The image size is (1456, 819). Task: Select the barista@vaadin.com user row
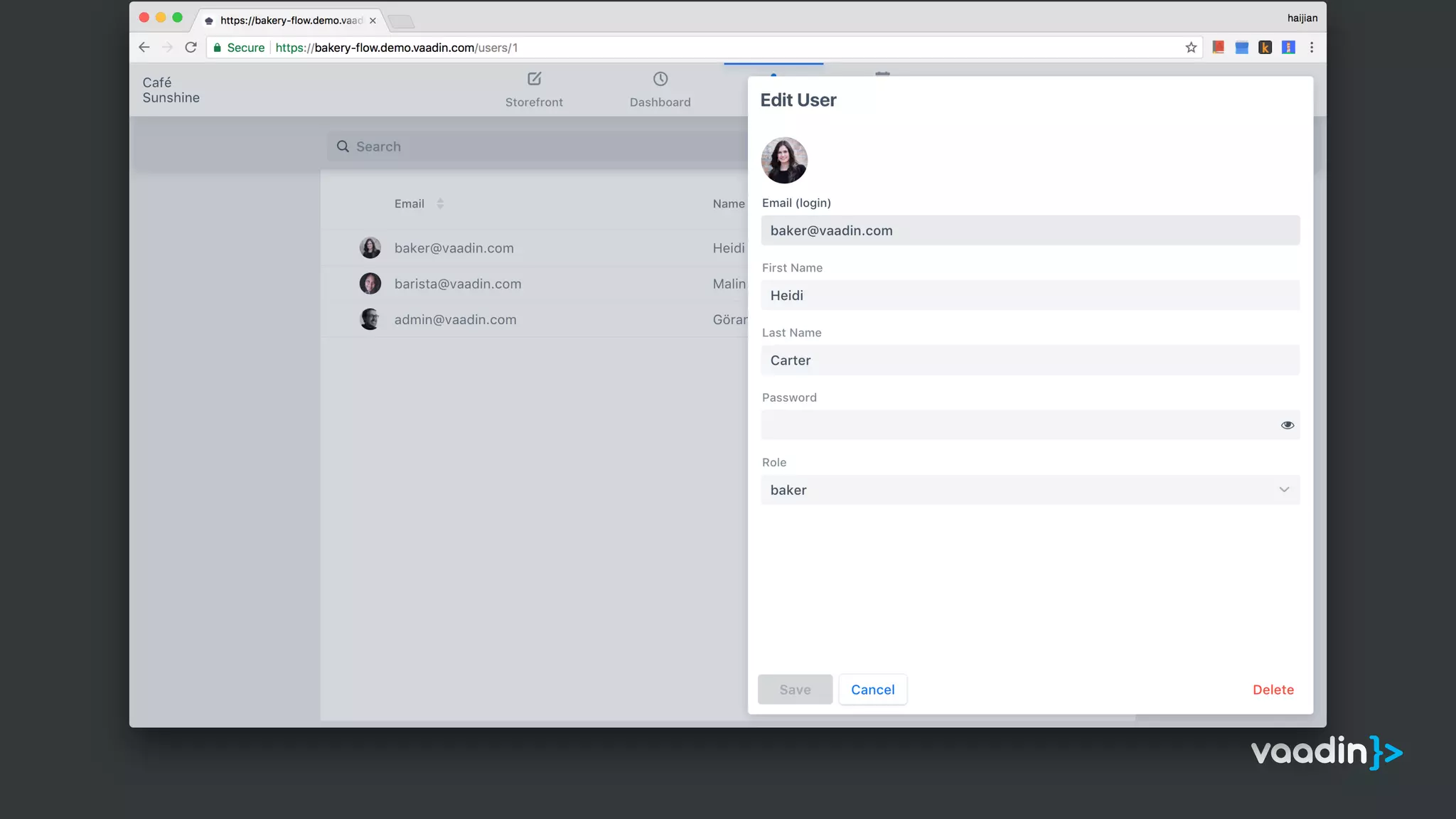458,284
